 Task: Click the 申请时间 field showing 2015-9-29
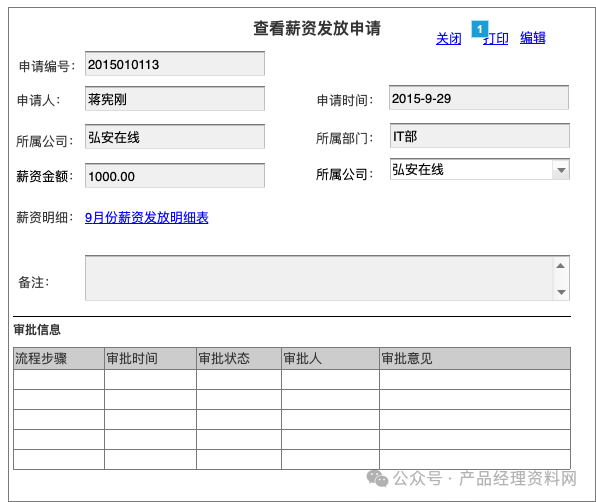pyautogui.click(x=479, y=98)
